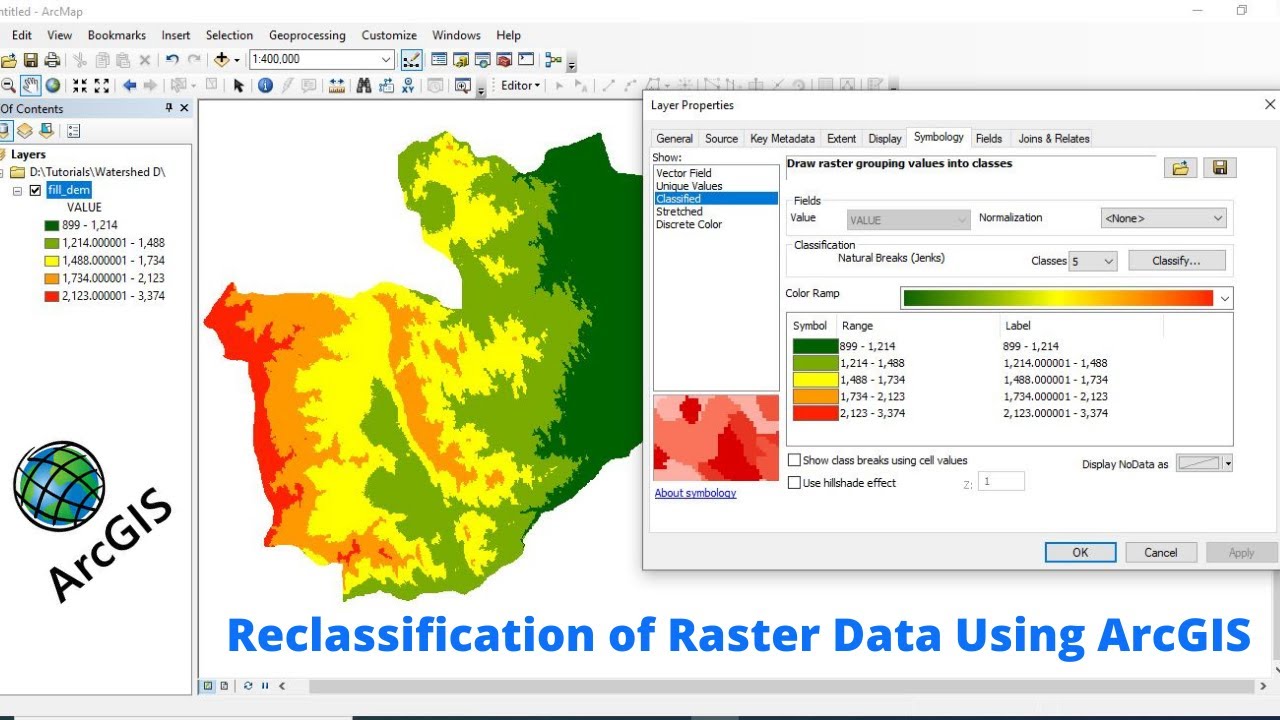
Task: Open a map document with the folder icon
Action: (9, 60)
